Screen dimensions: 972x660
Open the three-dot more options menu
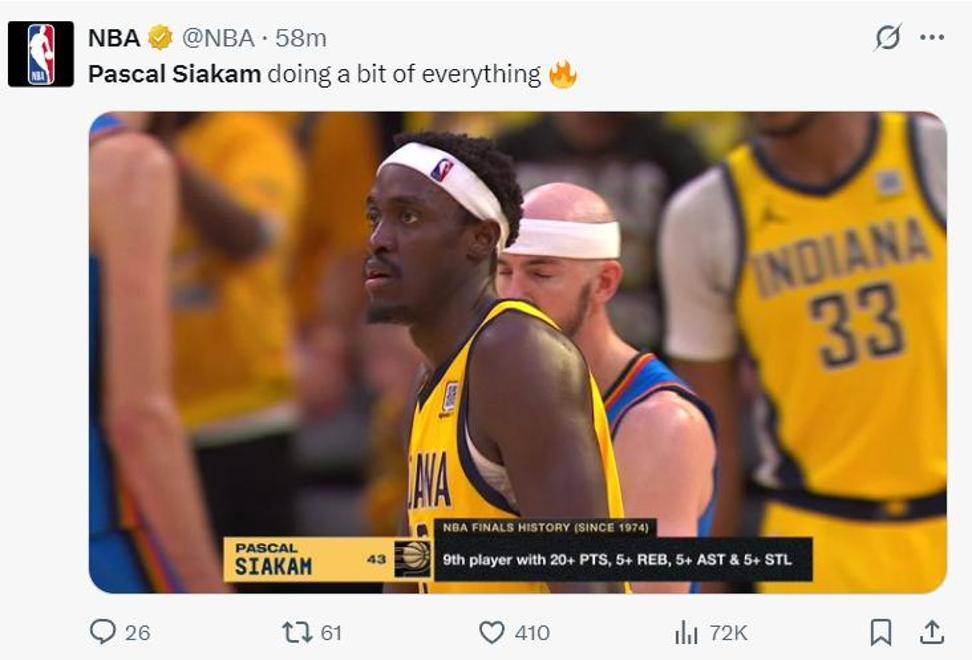[932, 37]
